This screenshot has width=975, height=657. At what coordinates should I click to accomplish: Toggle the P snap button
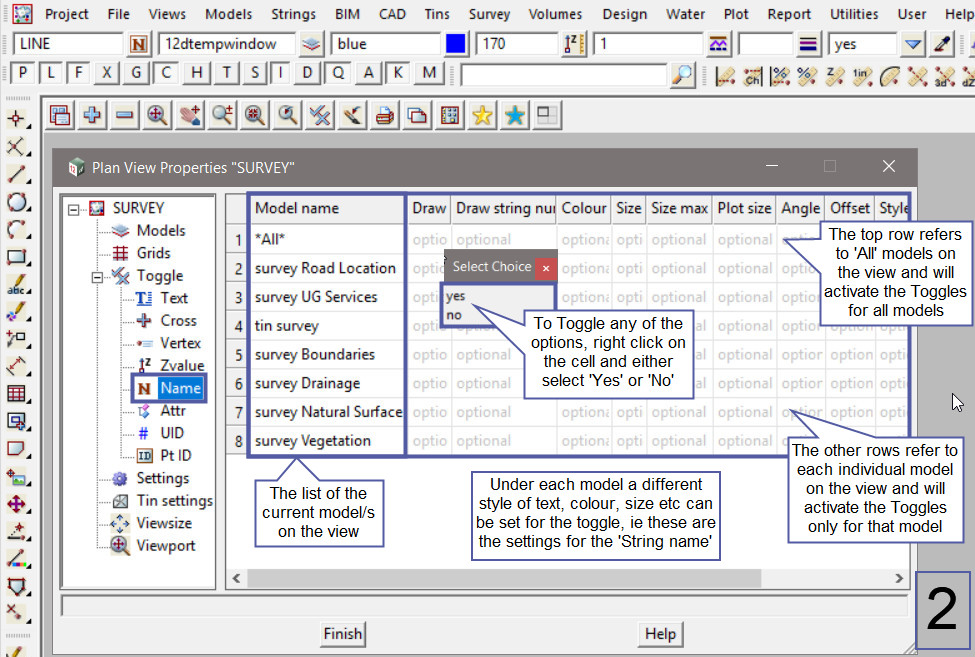coord(22,74)
